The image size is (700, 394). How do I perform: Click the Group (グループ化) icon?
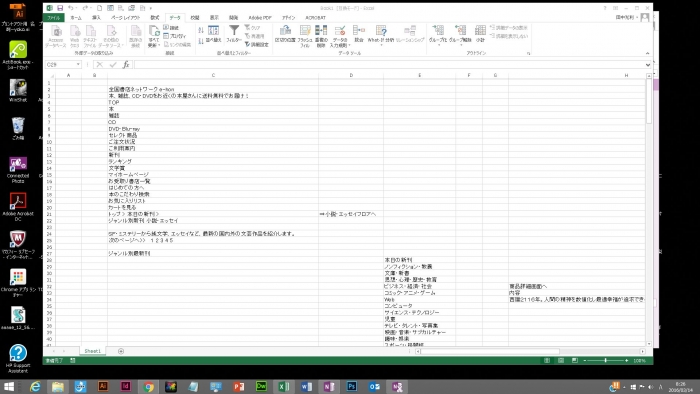click(438, 31)
